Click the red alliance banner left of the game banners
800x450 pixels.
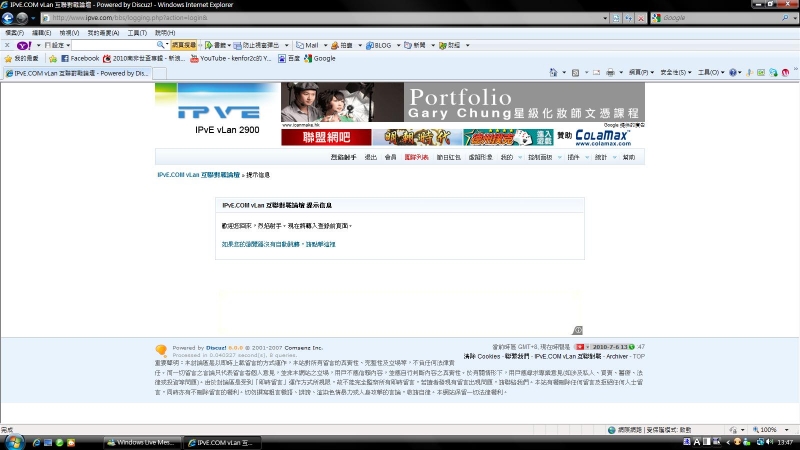(326, 137)
